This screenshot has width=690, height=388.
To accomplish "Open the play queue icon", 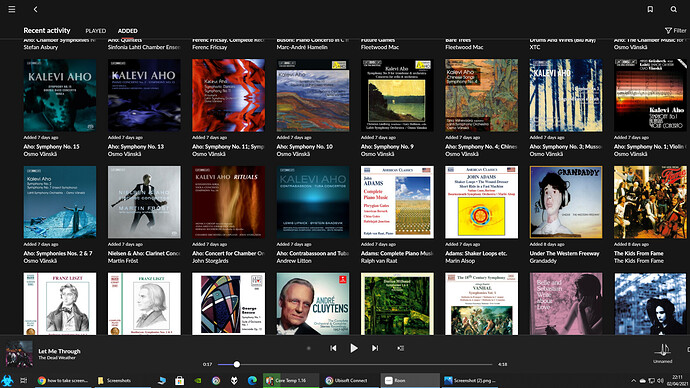I will 400,348.
